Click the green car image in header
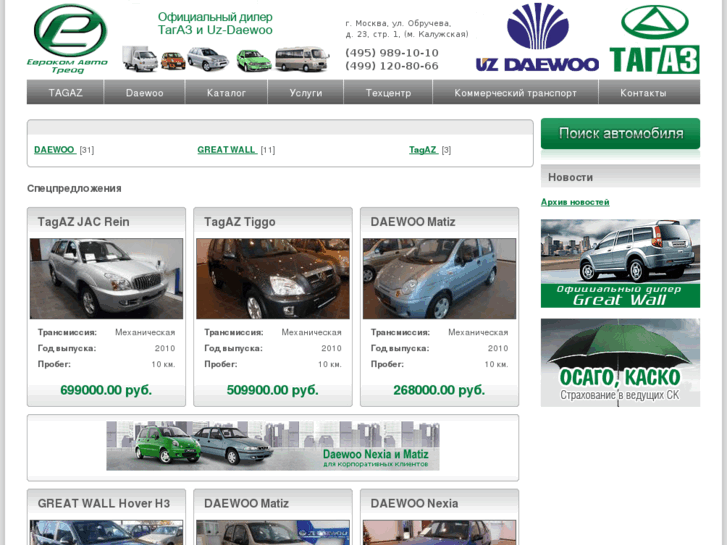 [254, 61]
